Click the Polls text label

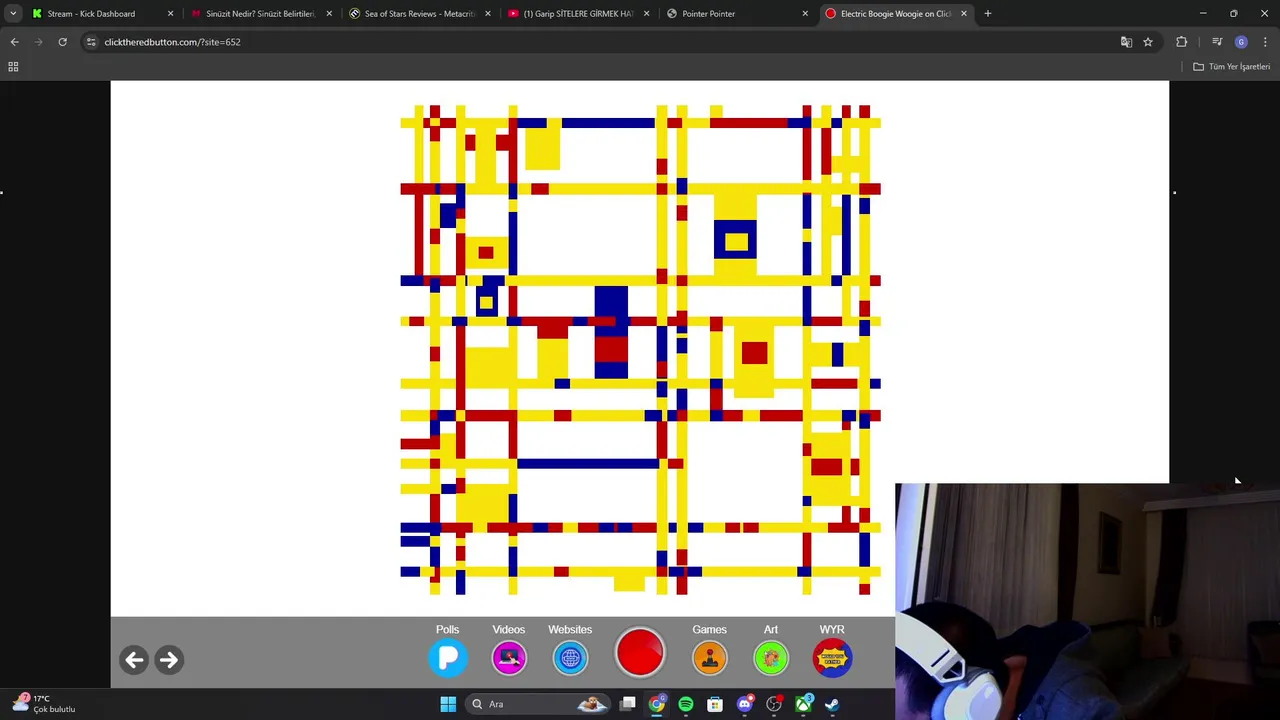(x=447, y=629)
